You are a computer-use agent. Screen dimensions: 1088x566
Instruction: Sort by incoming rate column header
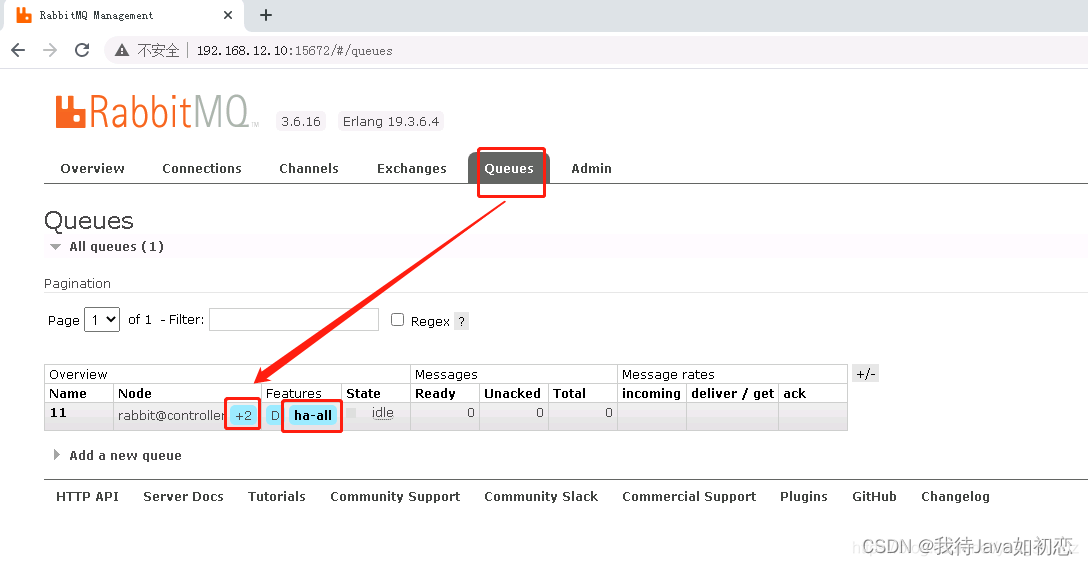[x=651, y=393]
